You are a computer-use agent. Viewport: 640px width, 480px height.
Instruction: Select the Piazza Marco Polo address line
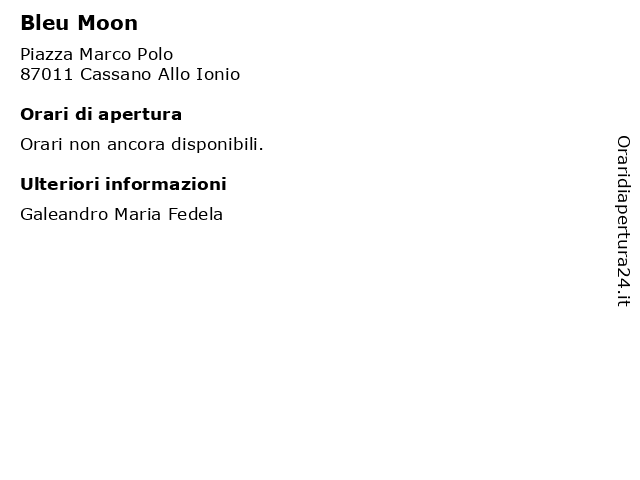click(x=97, y=54)
